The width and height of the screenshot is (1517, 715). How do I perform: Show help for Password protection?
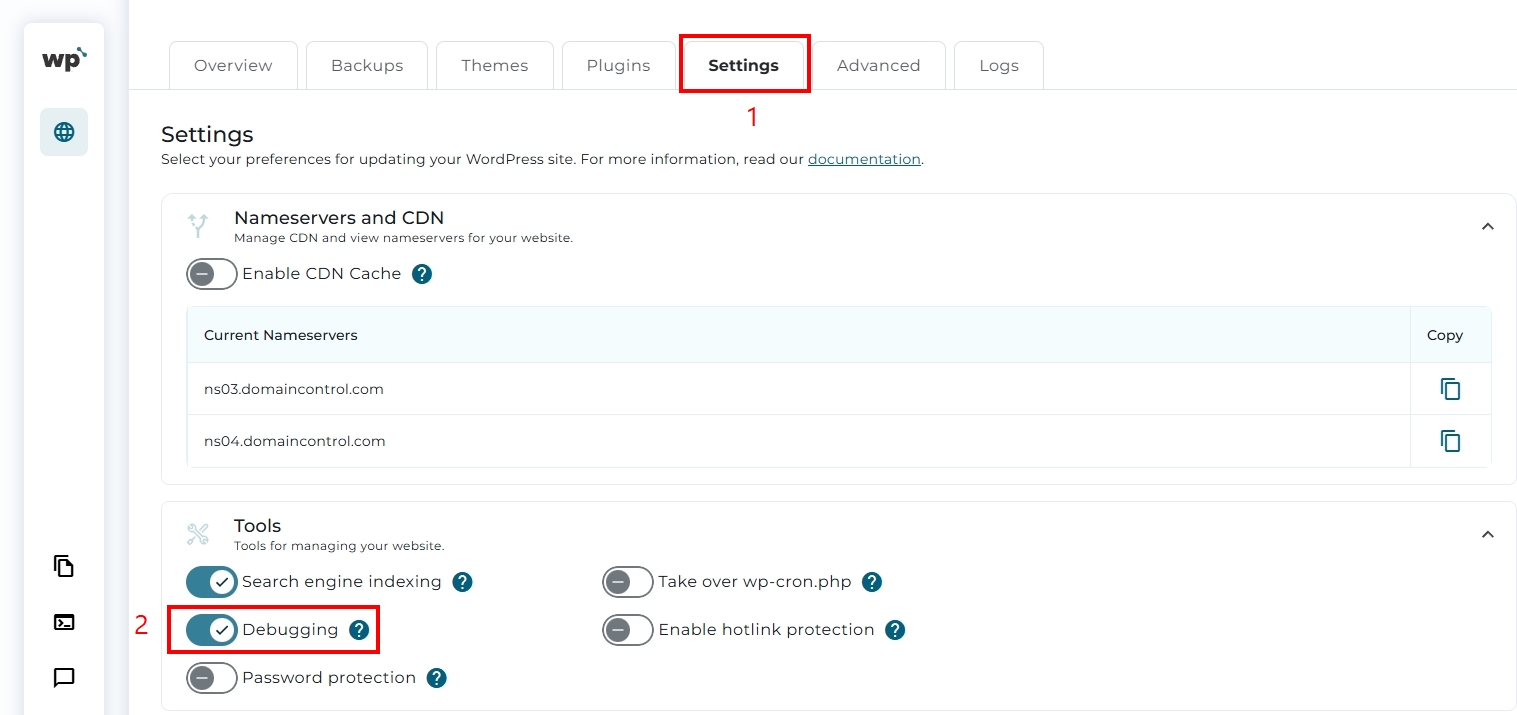(x=436, y=678)
